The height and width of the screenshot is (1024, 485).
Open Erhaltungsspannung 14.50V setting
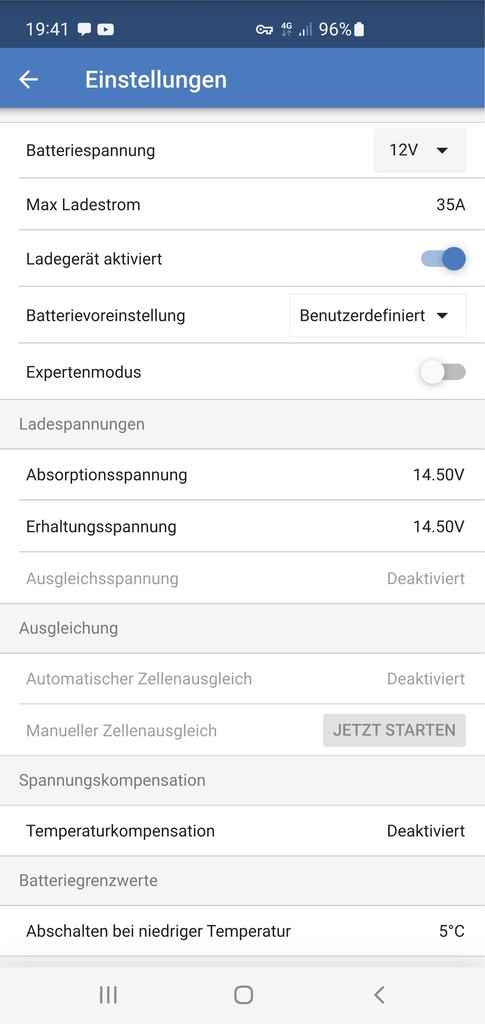tap(242, 526)
